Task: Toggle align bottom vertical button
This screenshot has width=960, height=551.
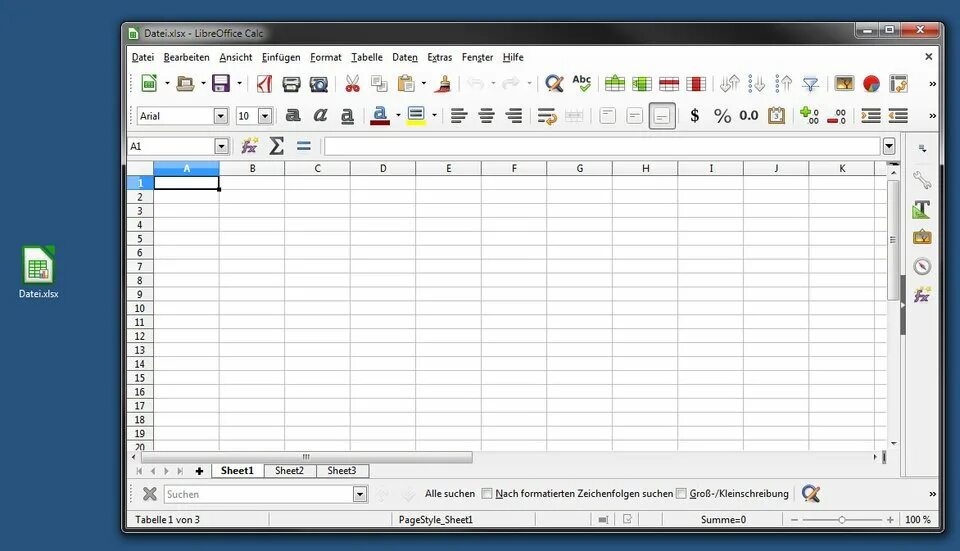Action: point(662,116)
